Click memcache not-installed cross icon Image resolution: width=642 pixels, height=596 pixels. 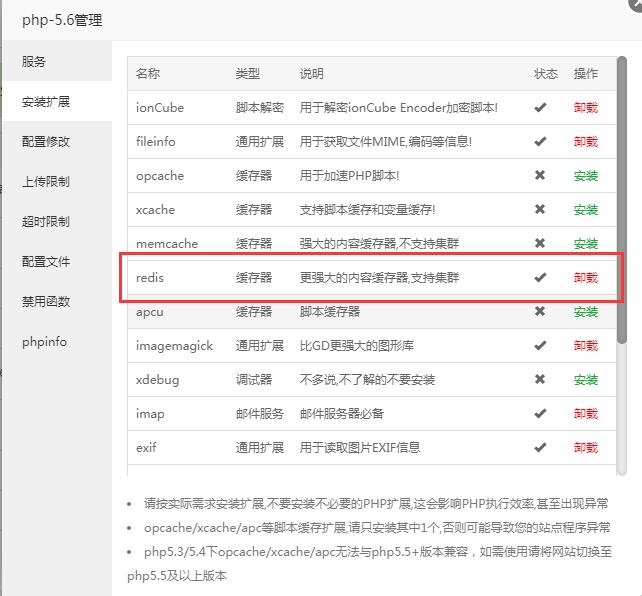point(540,243)
